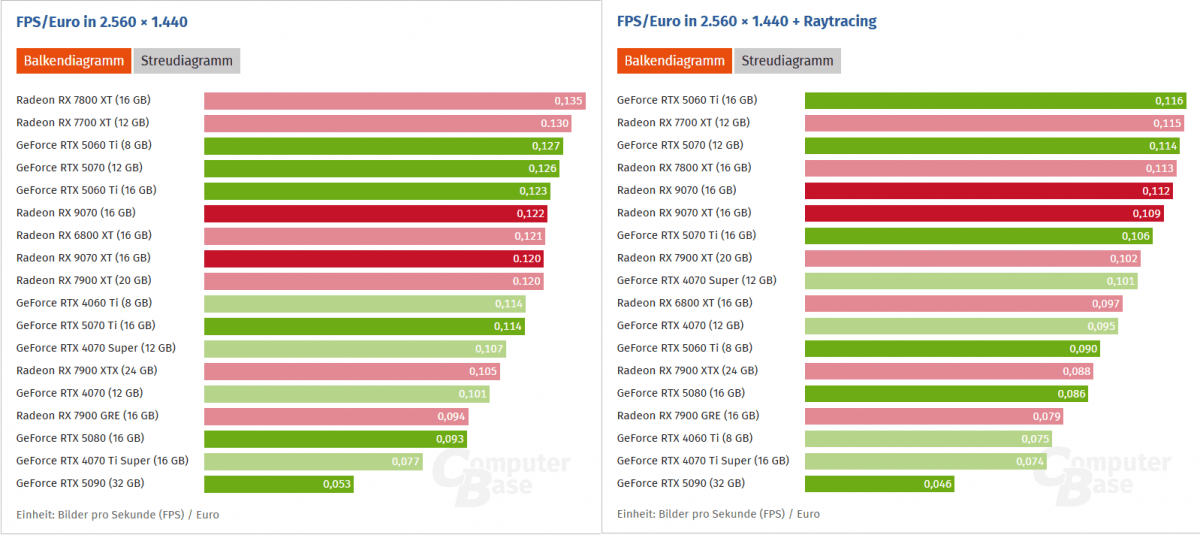The height and width of the screenshot is (535, 1200).
Task: Click Radeon RX 7800 XT bar valued 0,135
Action: point(395,100)
